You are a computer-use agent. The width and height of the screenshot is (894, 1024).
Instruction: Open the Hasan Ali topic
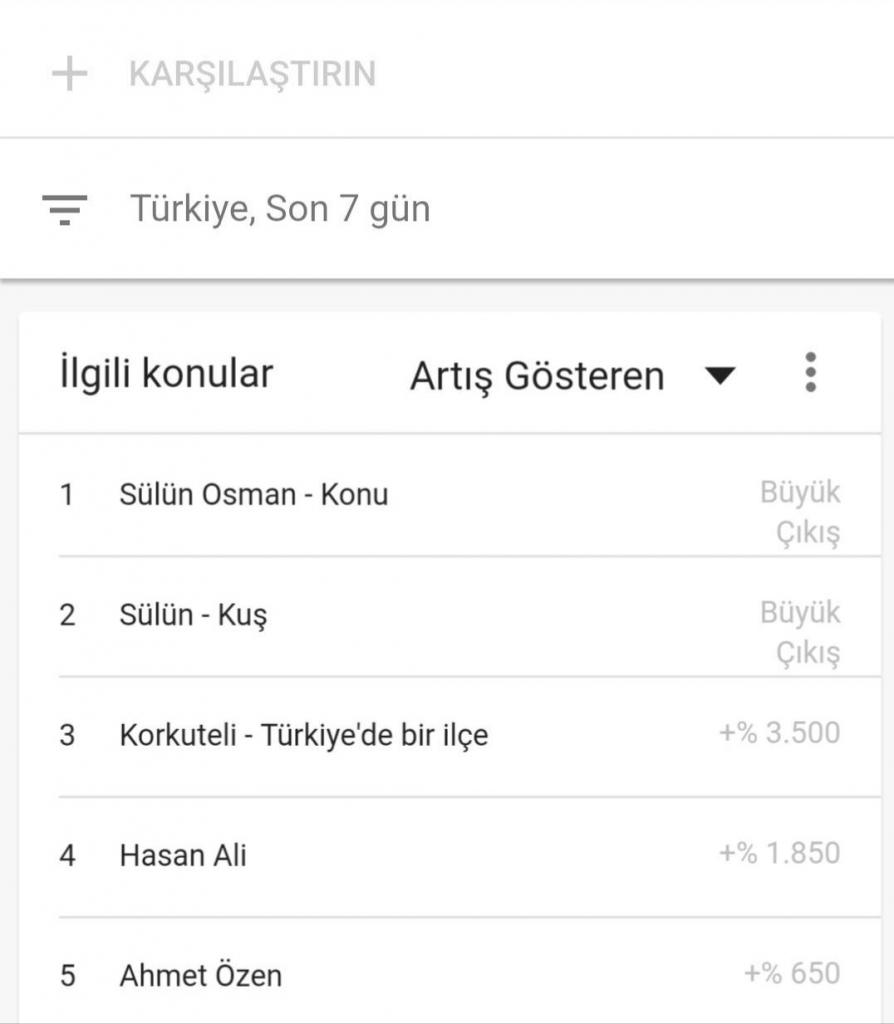coord(183,855)
